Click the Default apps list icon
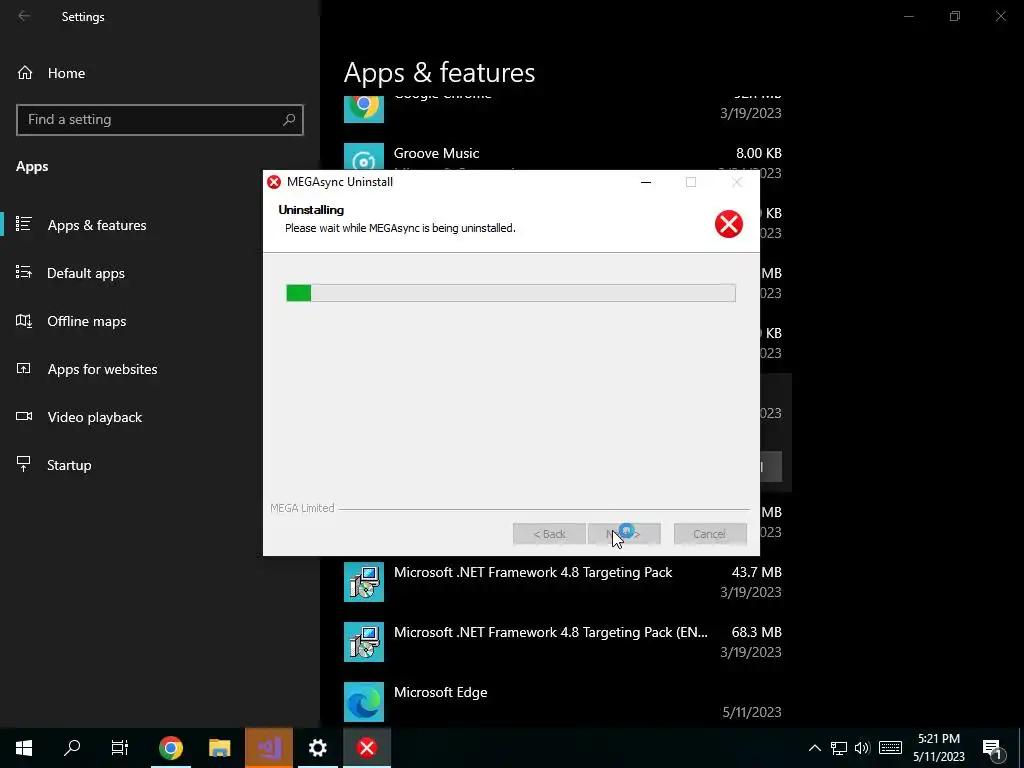The width and height of the screenshot is (1024, 768). click(24, 272)
